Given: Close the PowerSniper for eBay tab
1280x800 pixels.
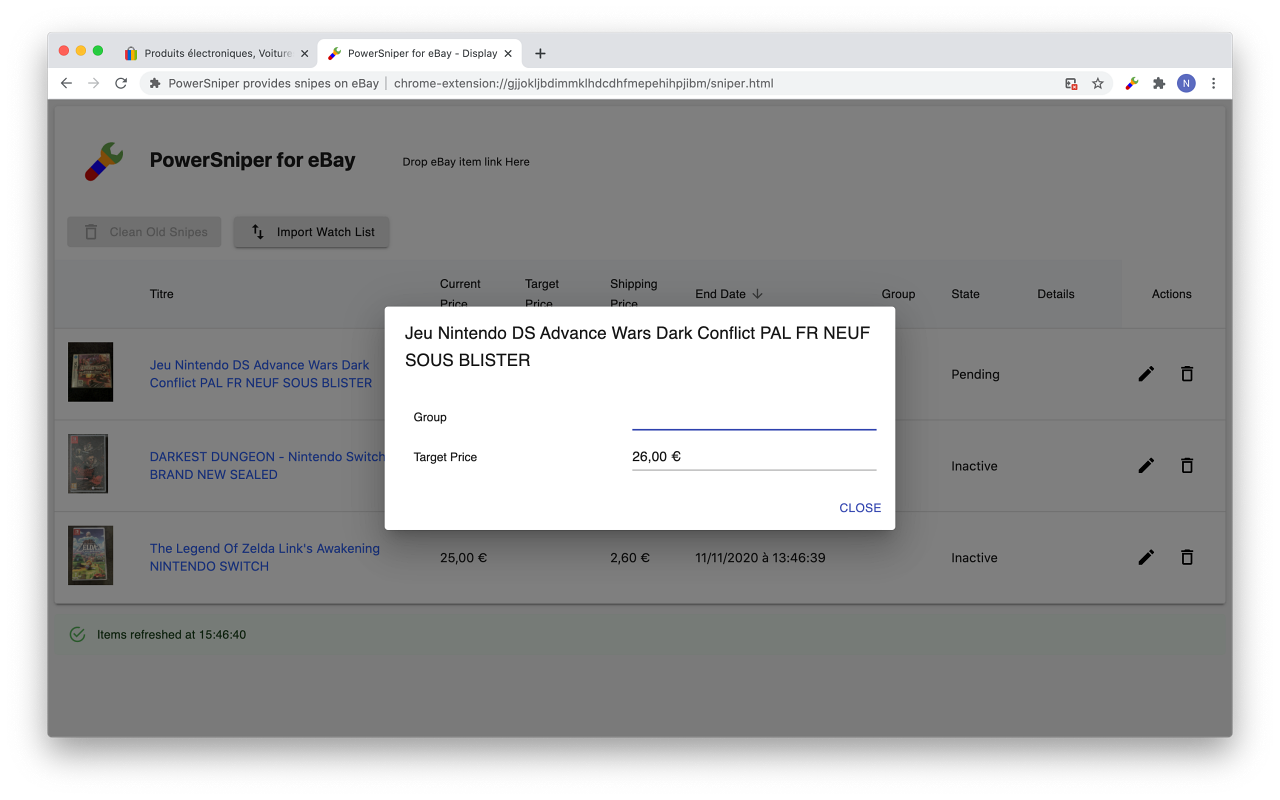Looking at the screenshot, I should coord(508,53).
